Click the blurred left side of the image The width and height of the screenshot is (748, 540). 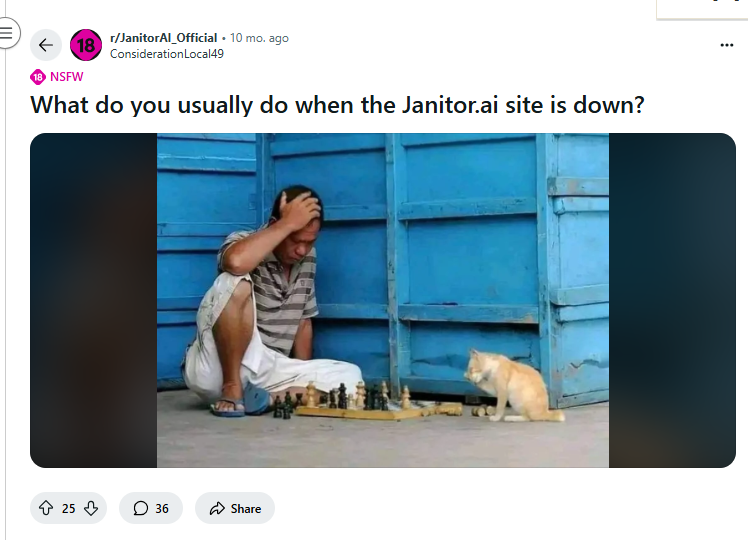[94, 300]
